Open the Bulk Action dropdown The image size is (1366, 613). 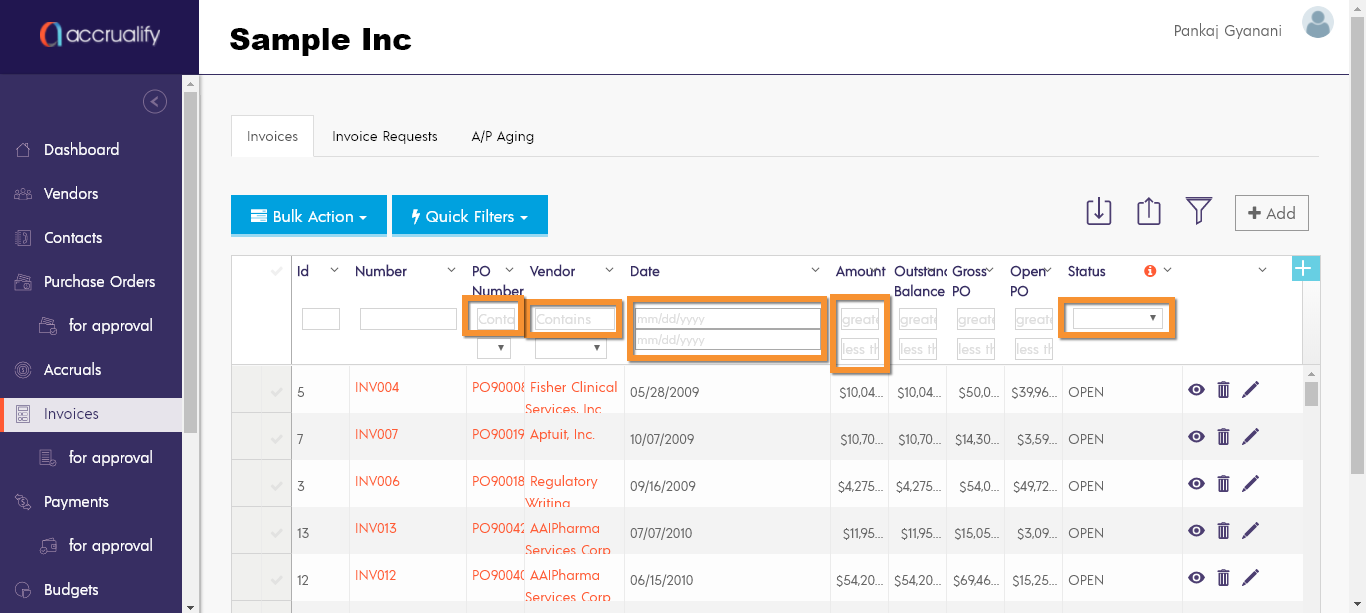tap(308, 216)
